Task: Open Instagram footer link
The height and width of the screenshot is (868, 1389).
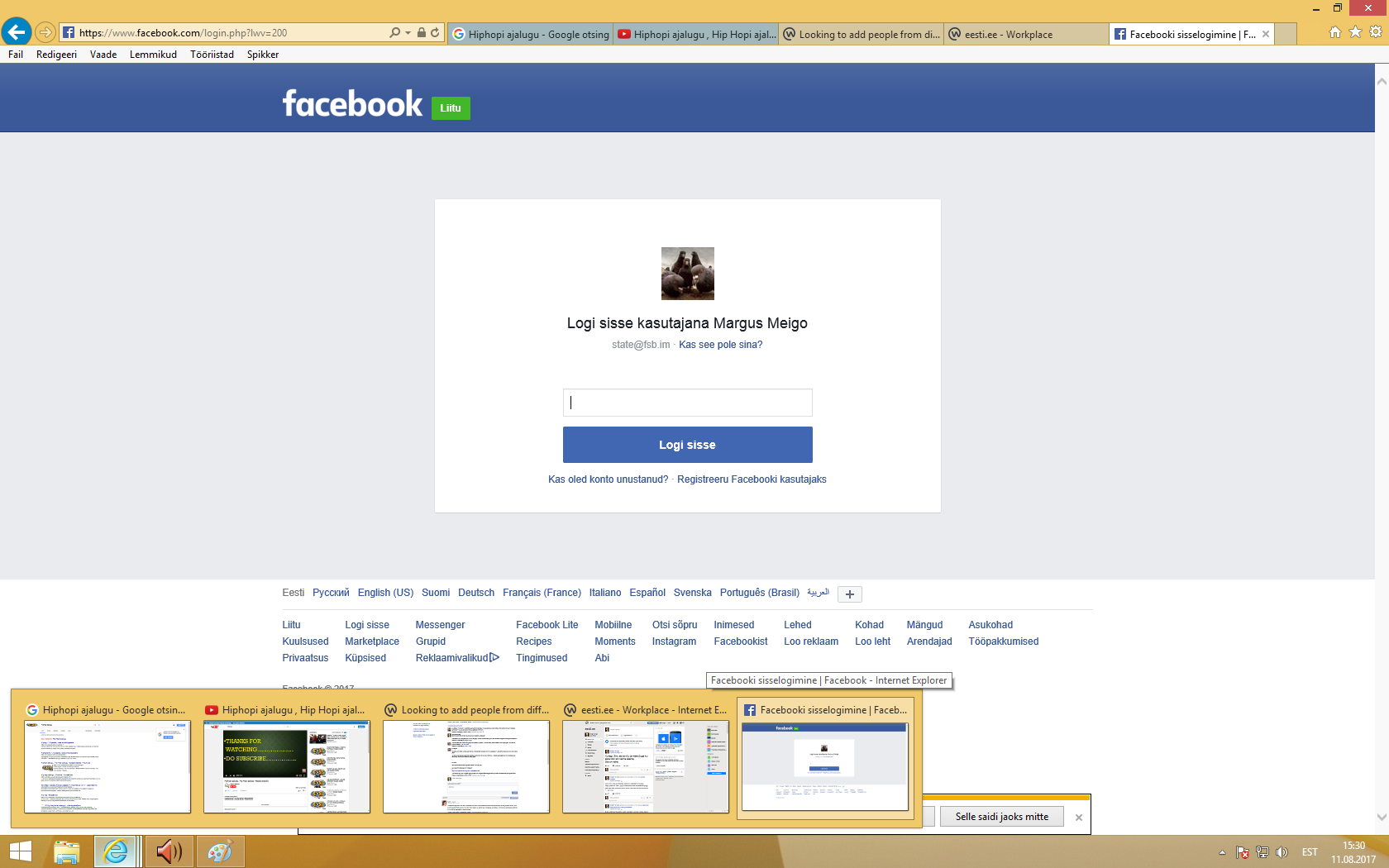Action: click(x=674, y=641)
